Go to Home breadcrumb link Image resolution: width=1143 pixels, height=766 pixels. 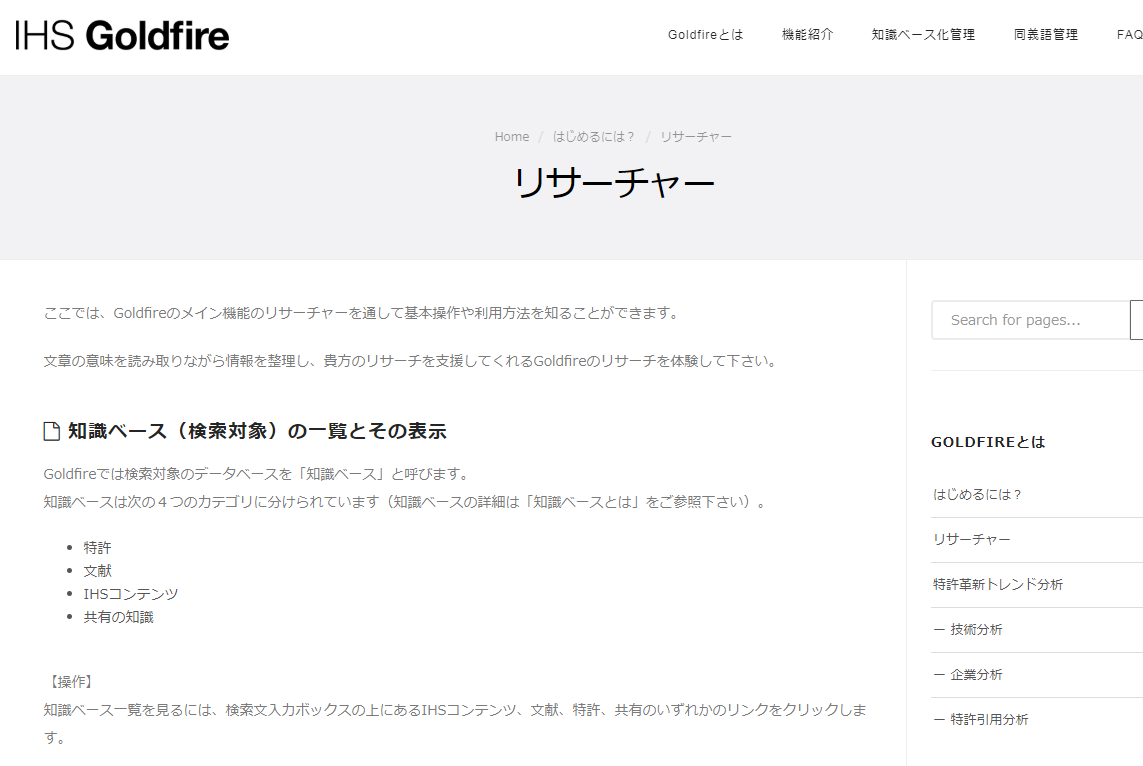(512, 136)
